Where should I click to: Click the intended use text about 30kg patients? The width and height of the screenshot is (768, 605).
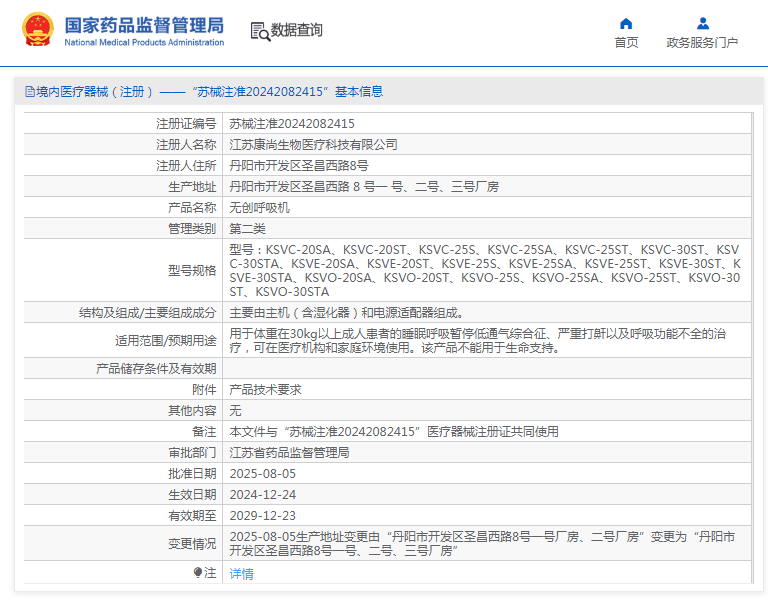(478, 341)
